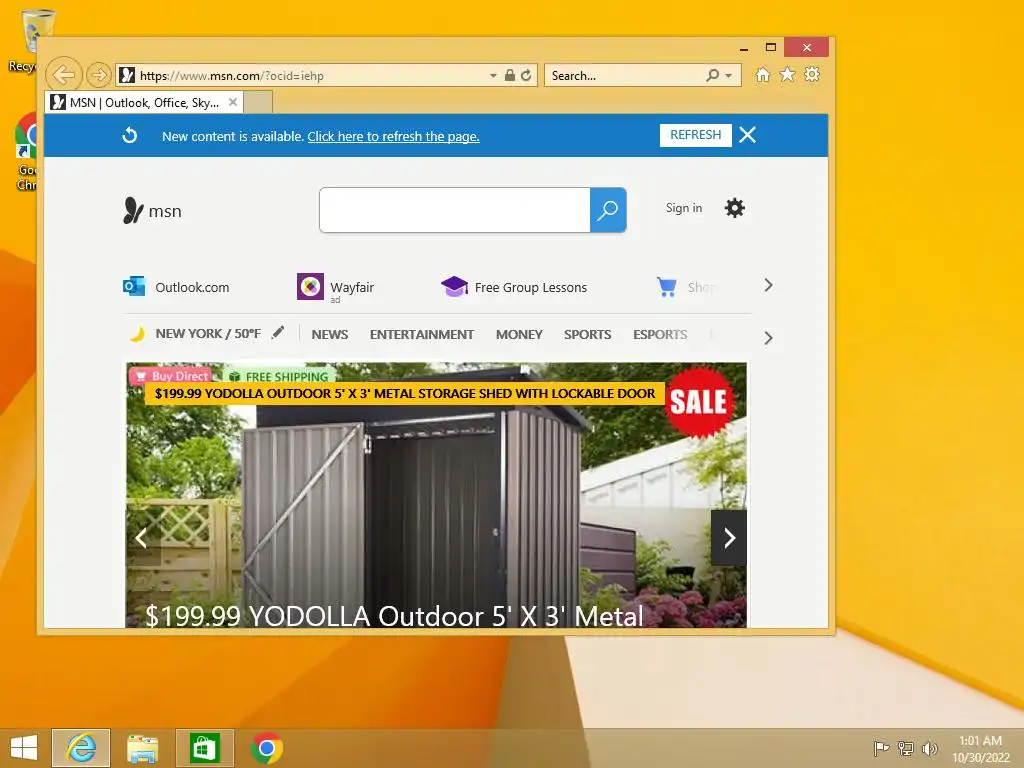Click the MSN web search input field
Image resolution: width=1024 pixels, height=768 pixels.
tap(455, 210)
